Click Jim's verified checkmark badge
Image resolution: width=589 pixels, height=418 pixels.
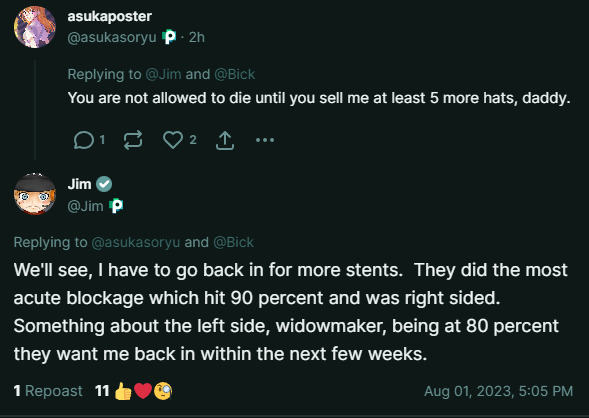[104, 184]
